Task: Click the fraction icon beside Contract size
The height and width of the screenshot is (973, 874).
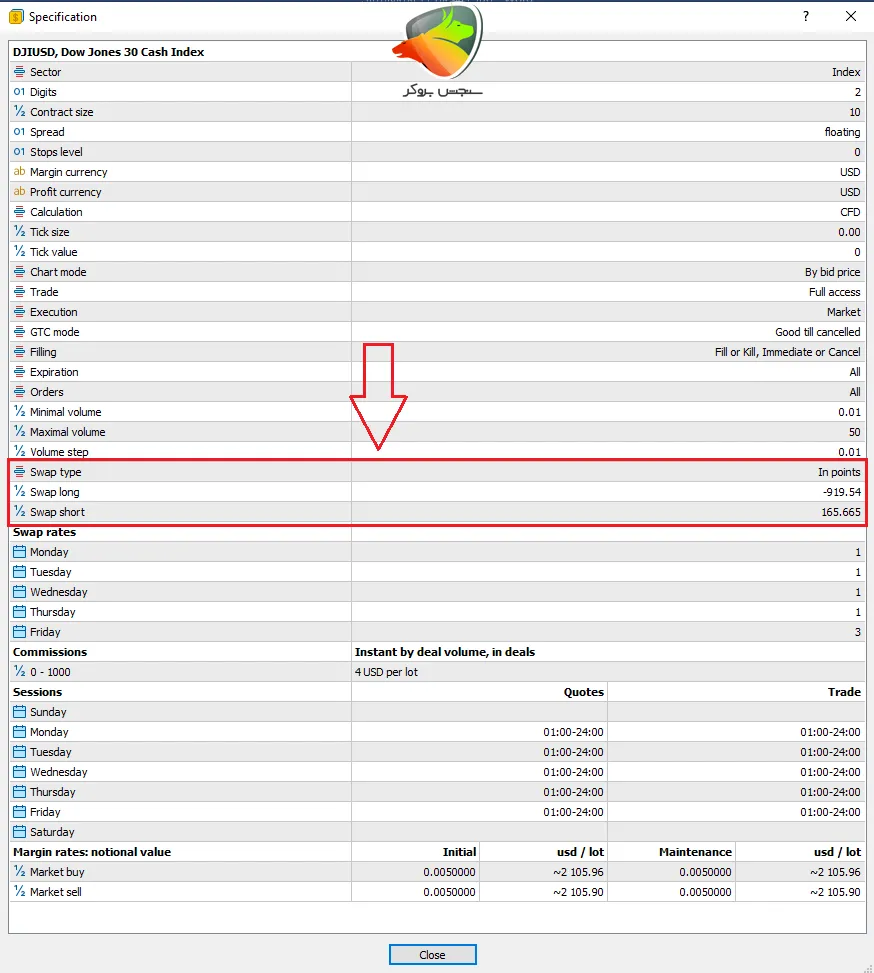Action: click(x=19, y=112)
